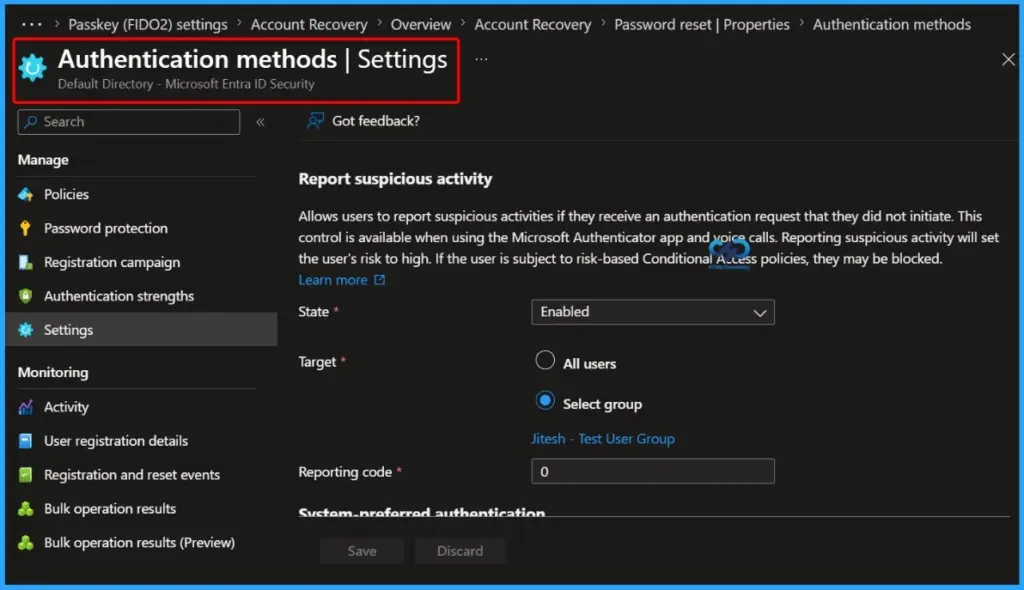Go to Passkey (FIDO2) settings breadcrumb
The height and width of the screenshot is (590, 1024).
[x=148, y=24]
